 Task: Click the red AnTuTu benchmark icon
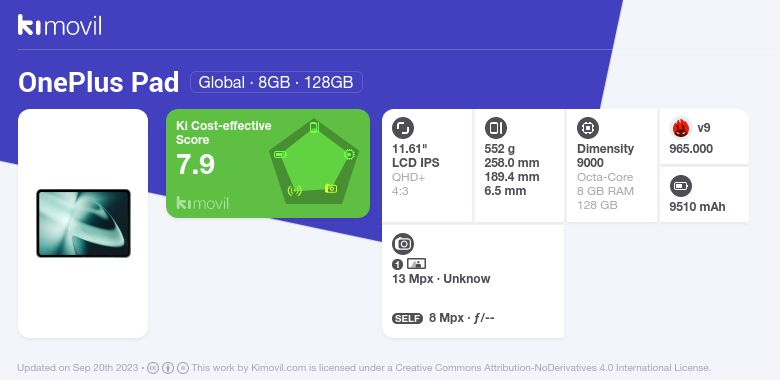click(681, 128)
